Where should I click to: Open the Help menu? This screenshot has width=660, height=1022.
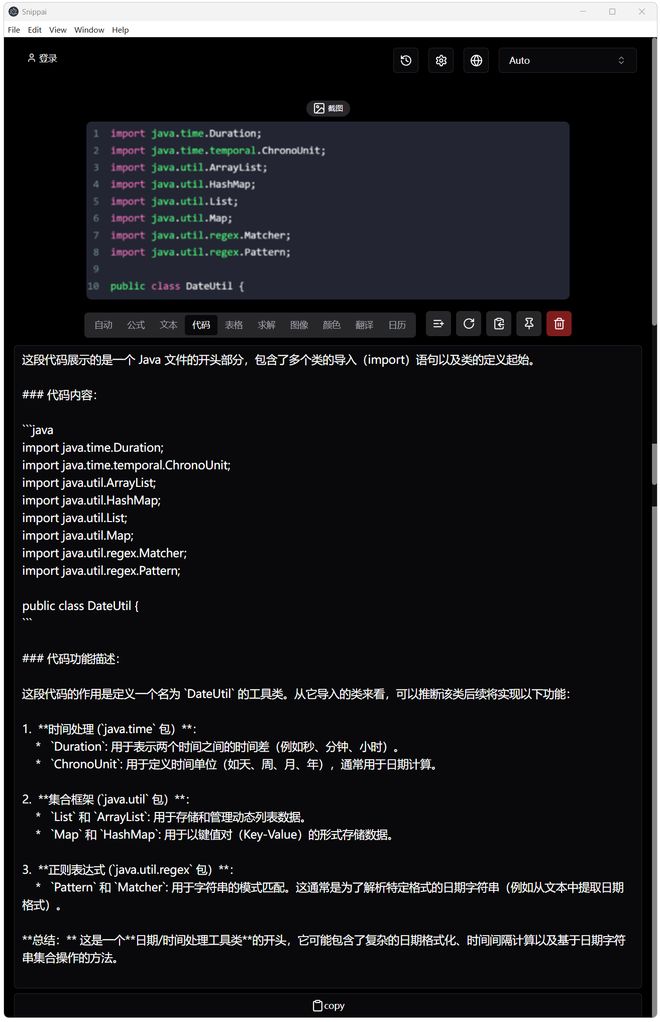(x=121, y=30)
